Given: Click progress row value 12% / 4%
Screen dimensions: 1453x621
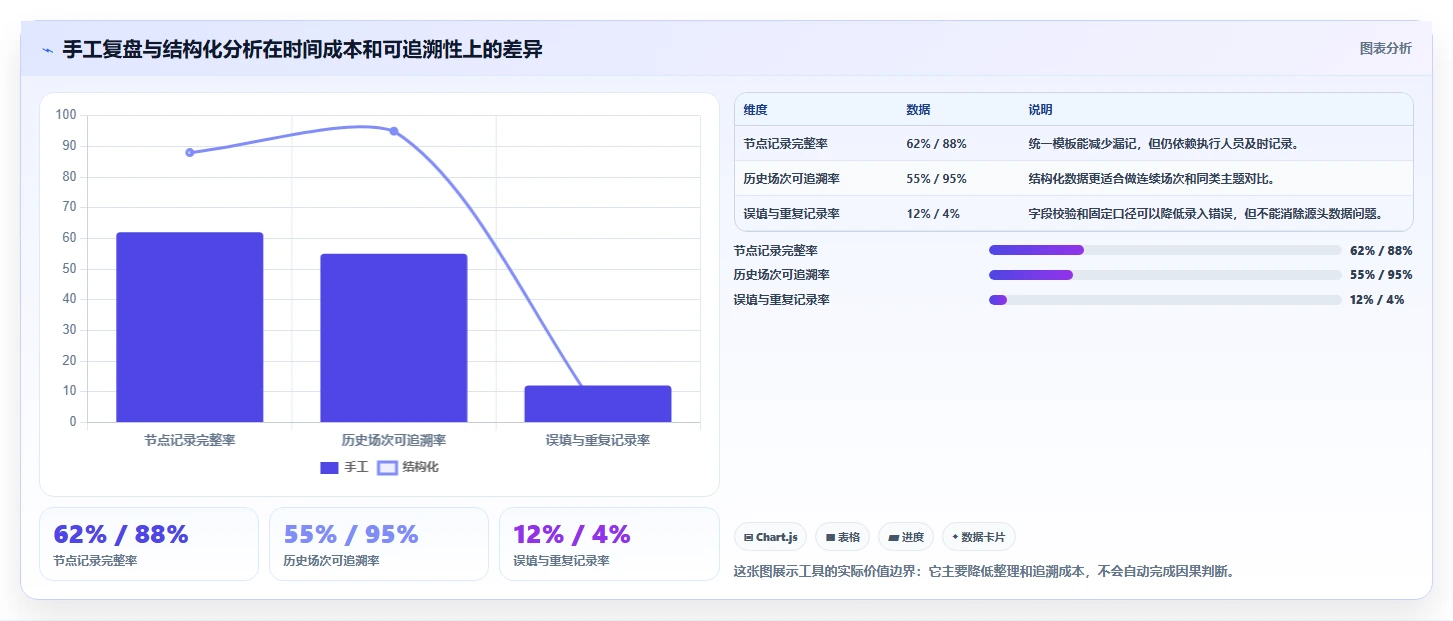Looking at the screenshot, I should [x=1377, y=300].
